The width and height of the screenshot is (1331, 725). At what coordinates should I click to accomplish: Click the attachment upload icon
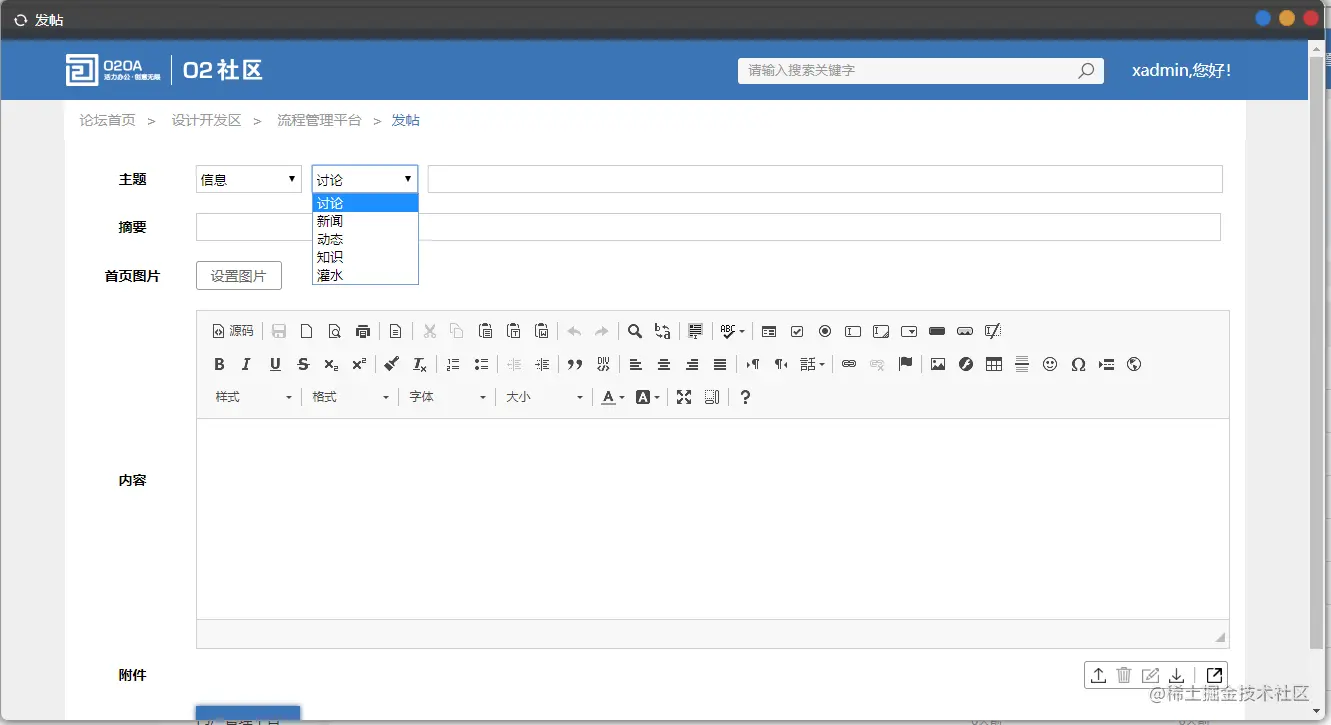click(x=1098, y=675)
